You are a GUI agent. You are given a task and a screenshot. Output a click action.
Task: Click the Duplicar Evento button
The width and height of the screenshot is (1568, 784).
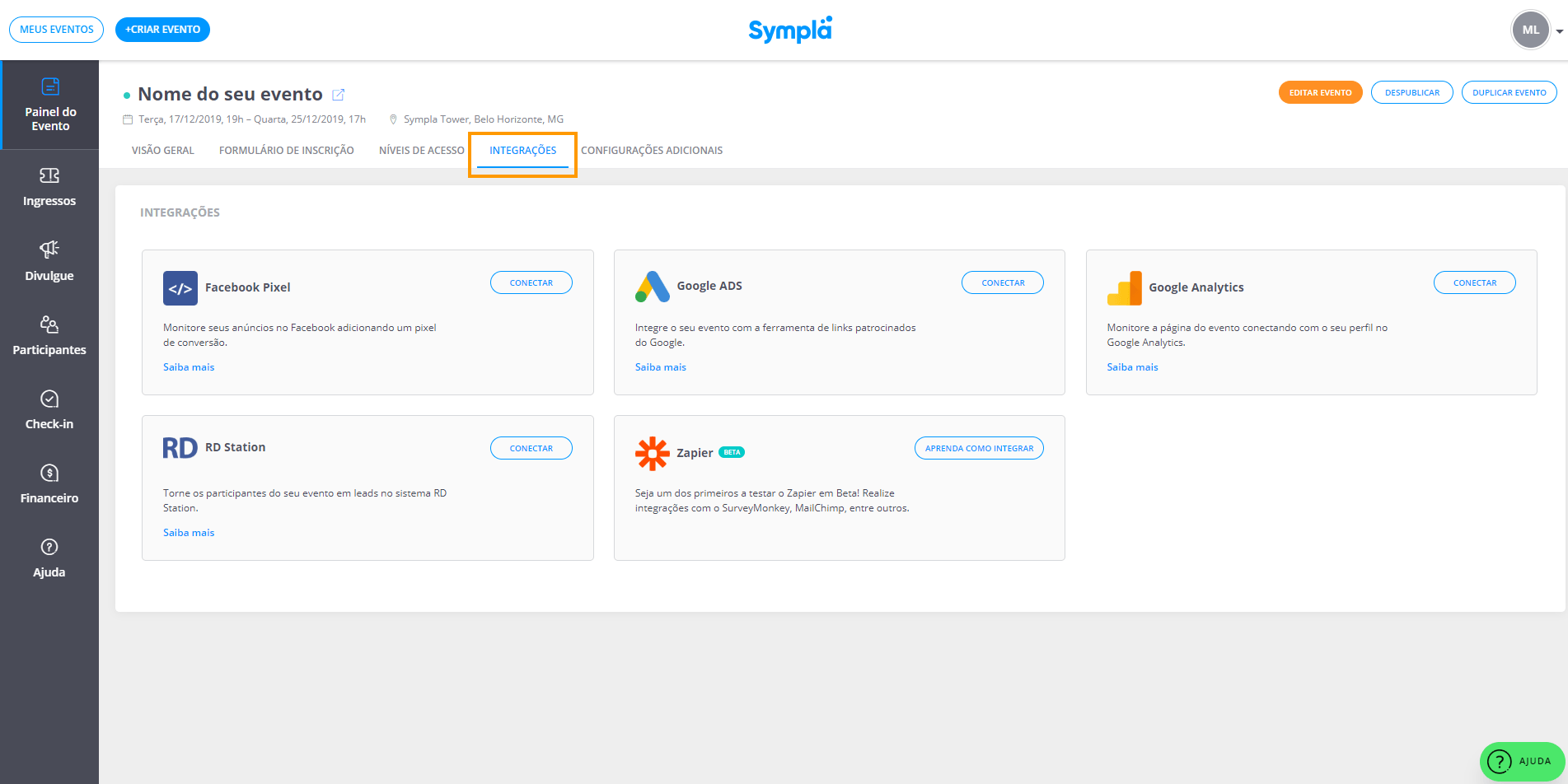pyautogui.click(x=1509, y=92)
